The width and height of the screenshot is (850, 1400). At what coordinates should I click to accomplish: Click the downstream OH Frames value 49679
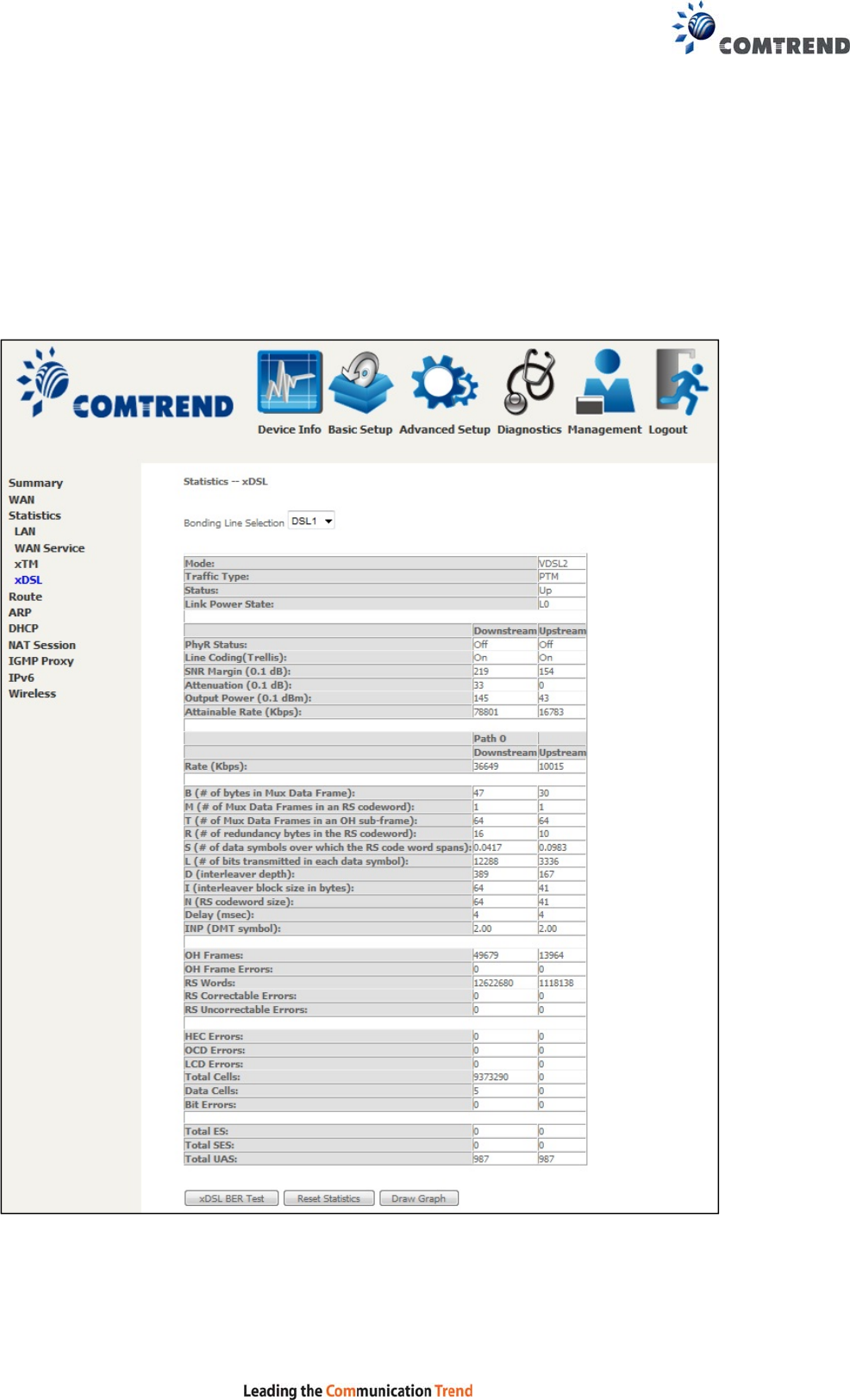pyautogui.click(x=486, y=955)
